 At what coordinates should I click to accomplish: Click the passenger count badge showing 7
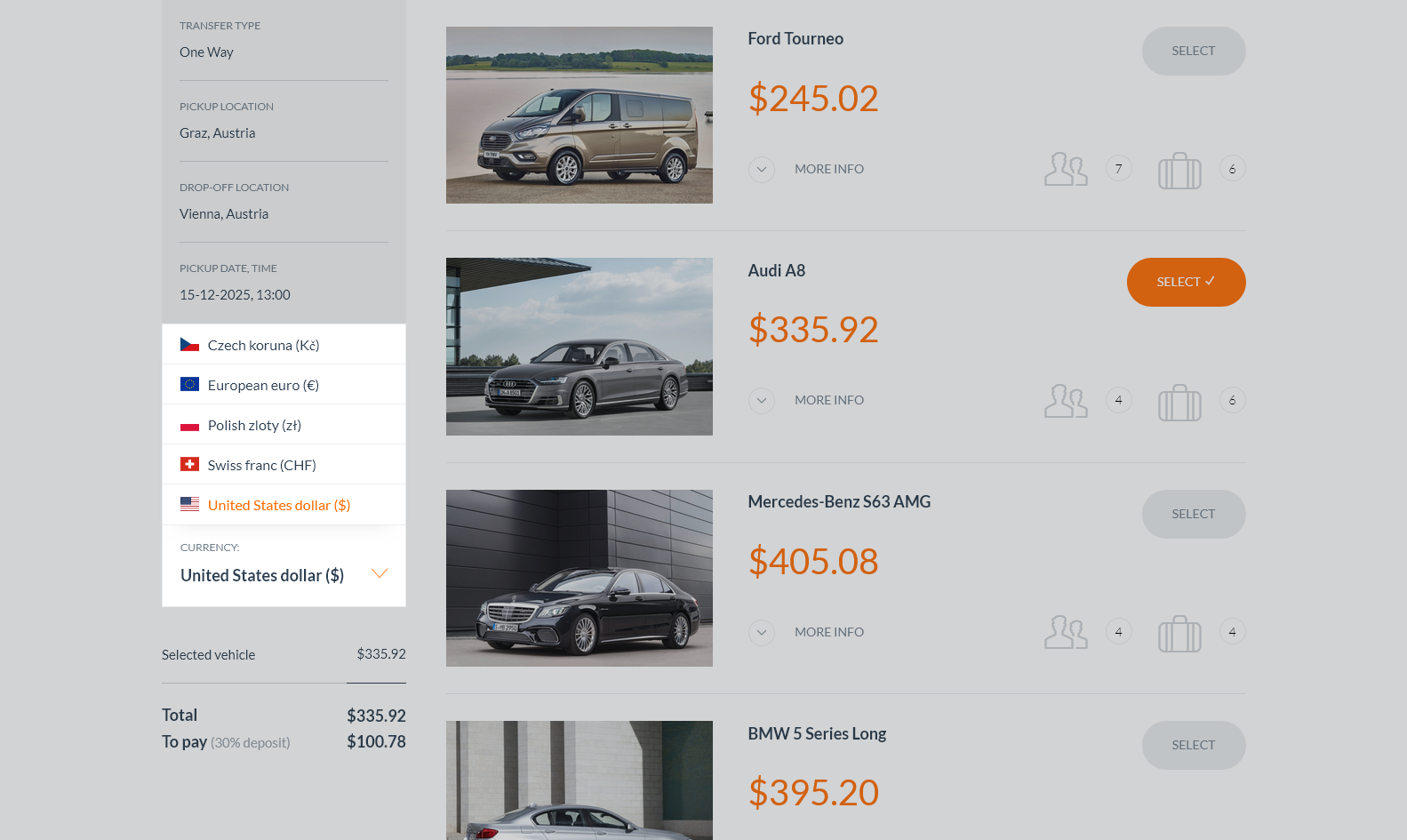[x=1118, y=168]
